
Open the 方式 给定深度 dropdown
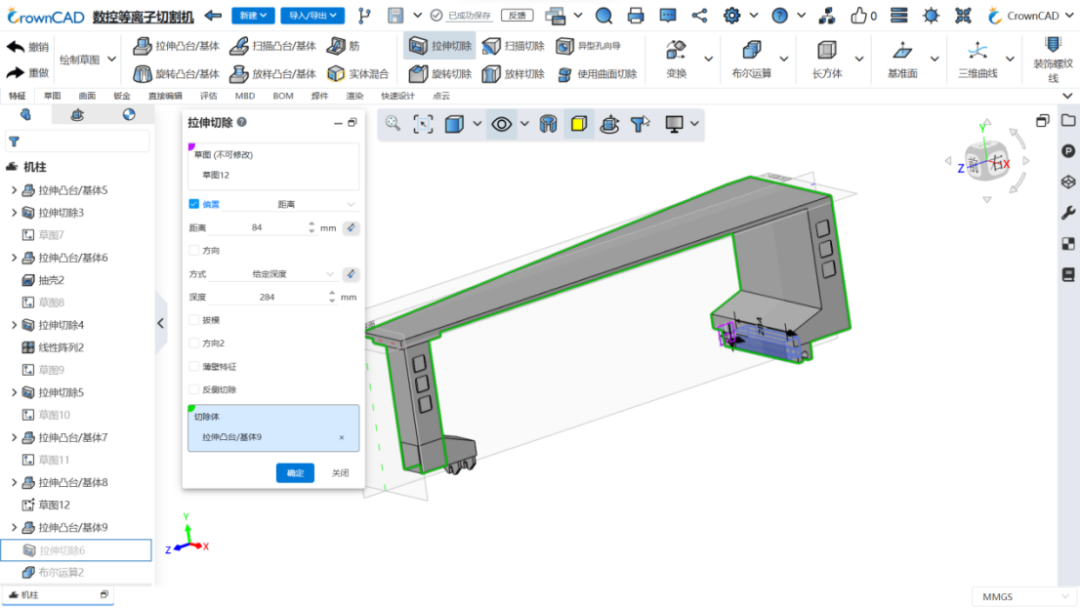coord(291,274)
